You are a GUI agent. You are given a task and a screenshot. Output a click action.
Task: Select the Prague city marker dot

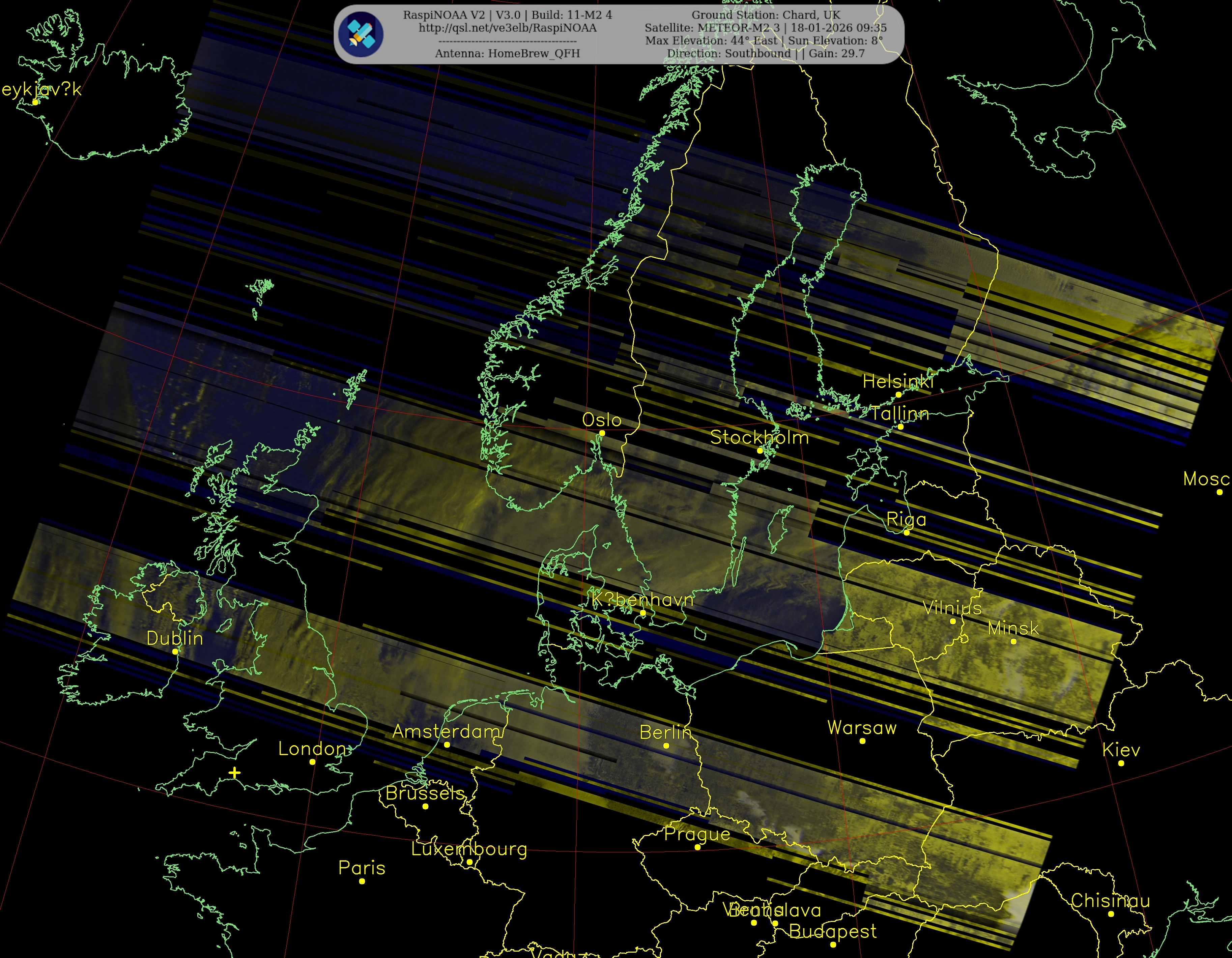697,847
